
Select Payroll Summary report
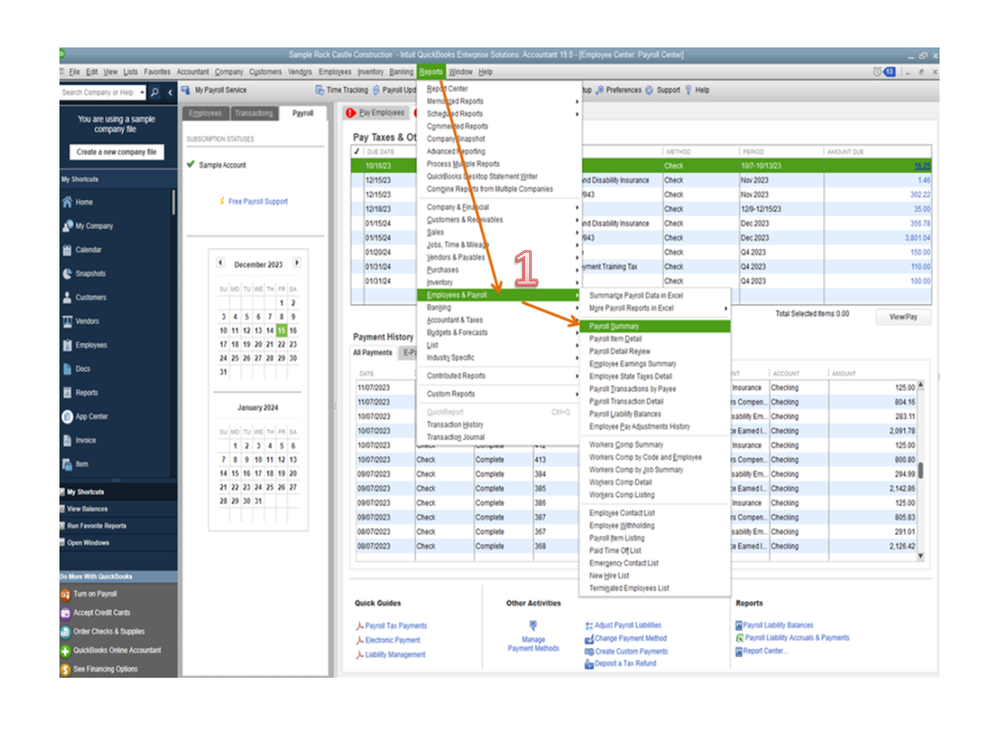(655, 327)
